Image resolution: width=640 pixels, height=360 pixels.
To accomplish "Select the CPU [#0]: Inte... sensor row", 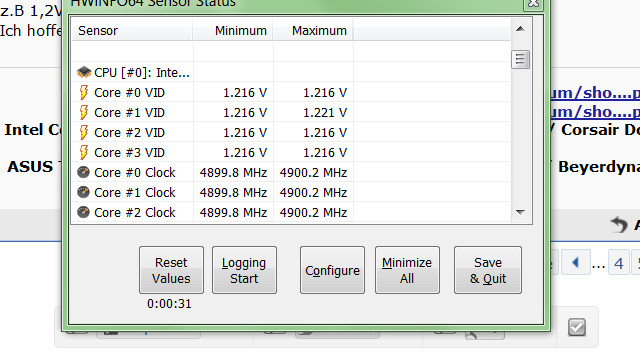I will (x=291, y=73).
